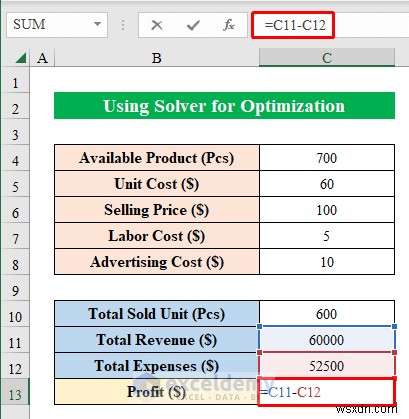Open Insert Function fx dialog

pos(229,25)
